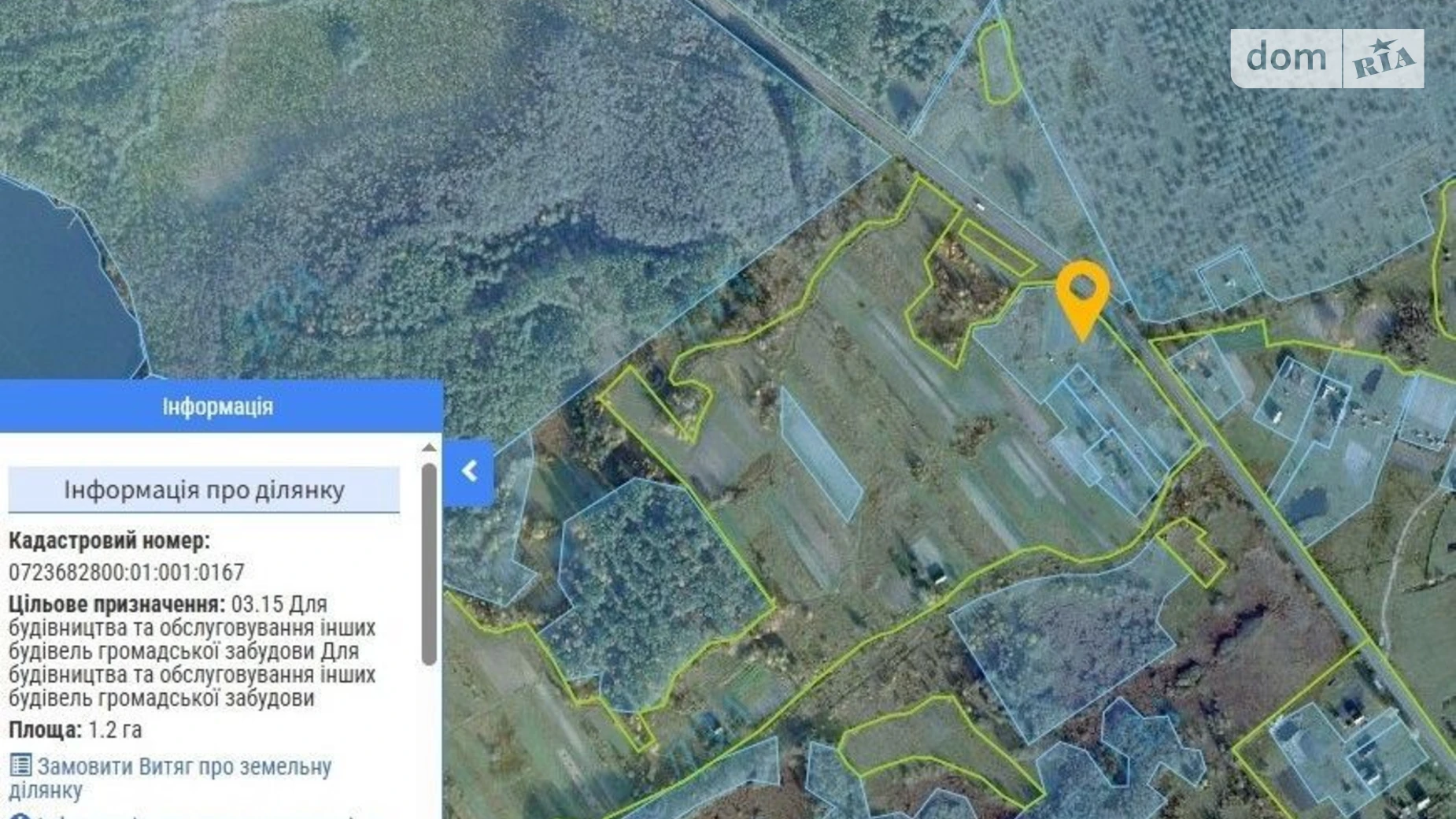The height and width of the screenshot is (819, 1456).
Task: Click the RIA badge in the logo
Action: [1383, 59]
